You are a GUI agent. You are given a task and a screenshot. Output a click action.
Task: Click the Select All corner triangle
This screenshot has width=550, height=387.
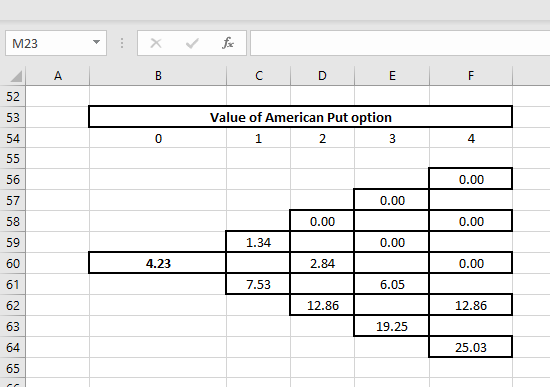[x=16, y=76]
